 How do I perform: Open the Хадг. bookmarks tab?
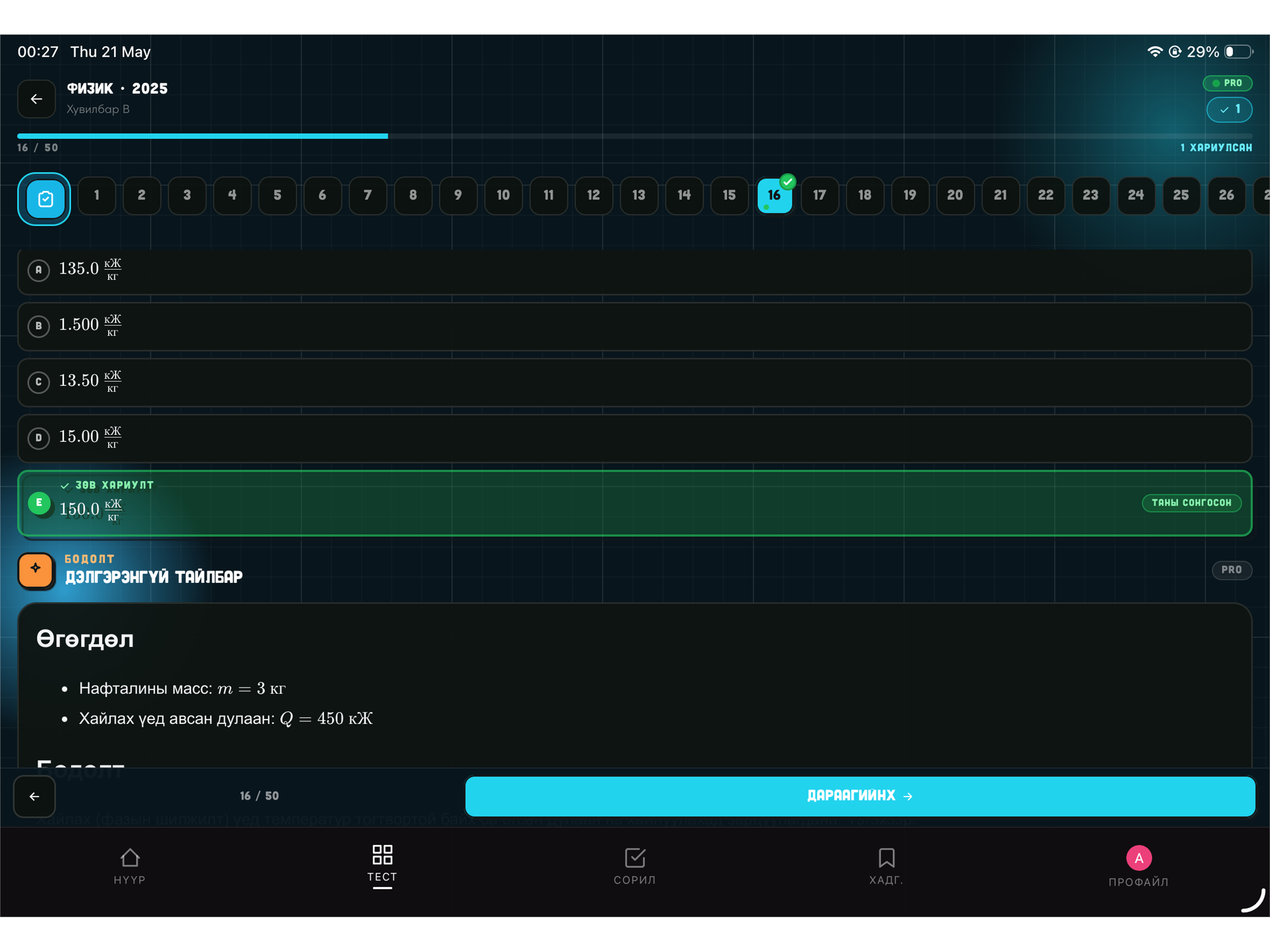[886, 866]
